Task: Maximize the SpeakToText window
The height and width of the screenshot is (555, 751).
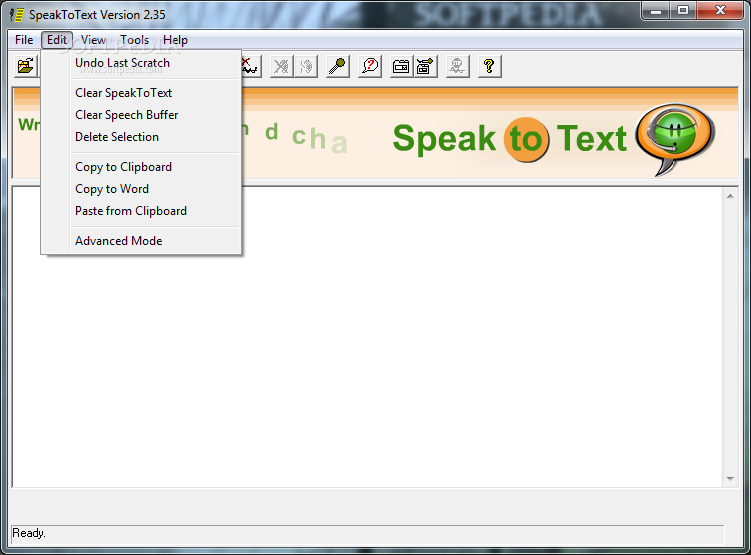Action: pos(683,11)
